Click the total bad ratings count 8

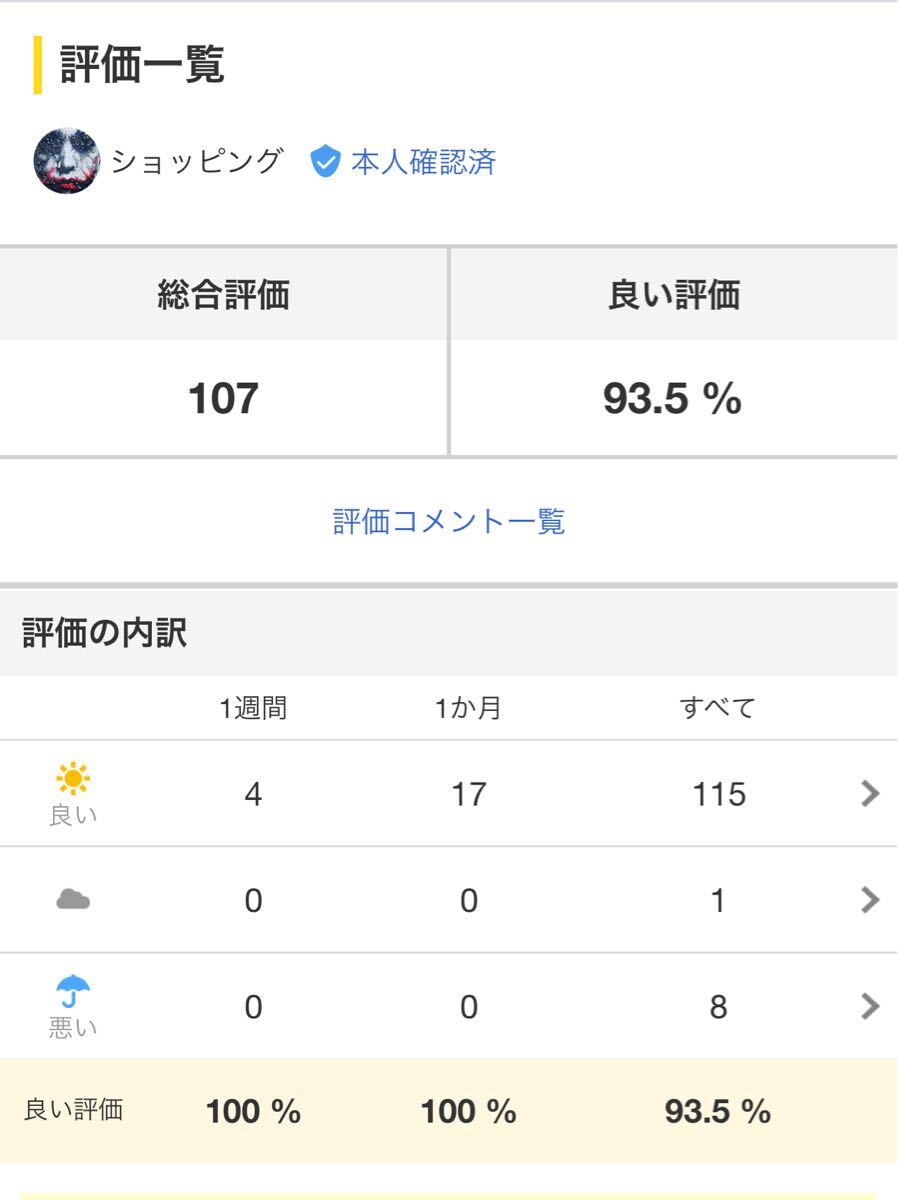(x=718, y=1006)
